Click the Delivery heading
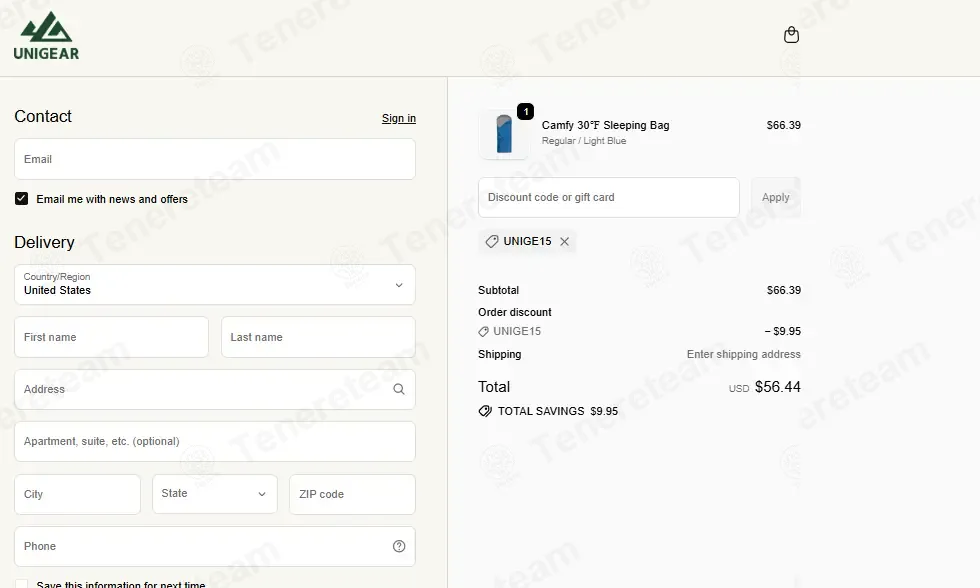 [44, 242]
